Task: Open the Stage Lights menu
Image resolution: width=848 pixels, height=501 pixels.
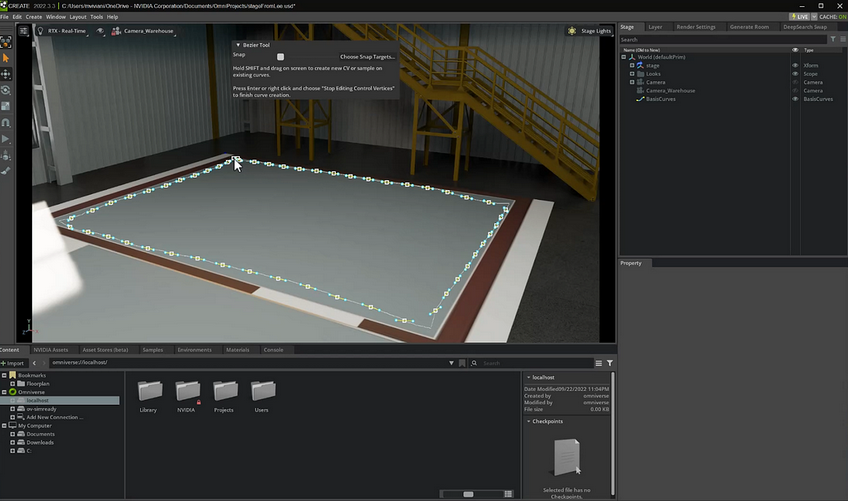Action: point(589,31)
